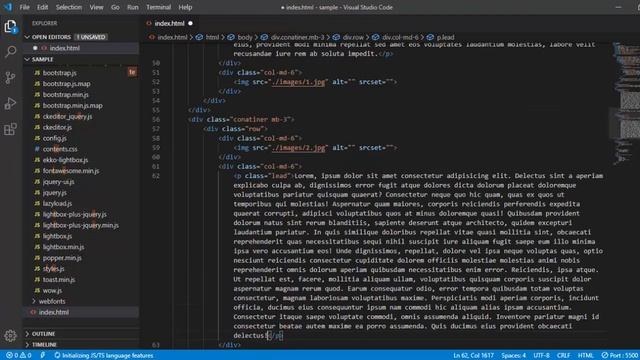Open lightbox.min.js file

tap(63, 247)
